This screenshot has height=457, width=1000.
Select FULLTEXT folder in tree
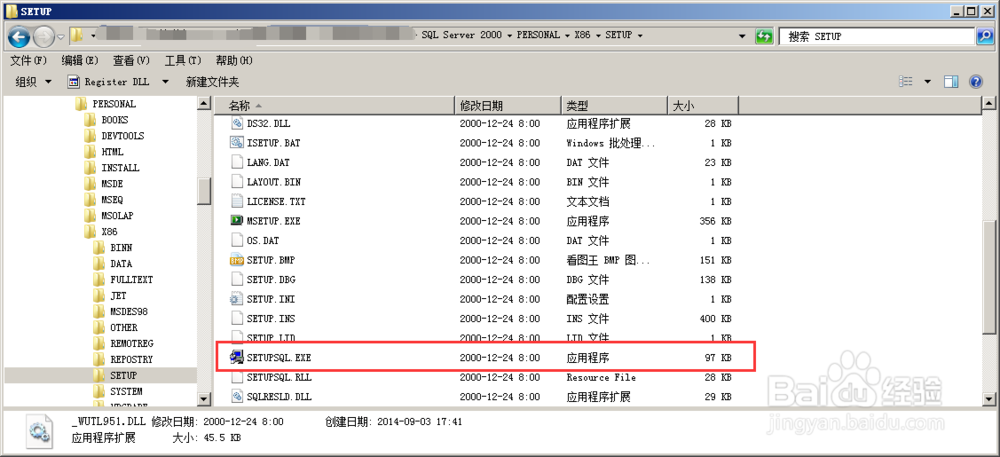pyautogui.click(x=131, y=280)
